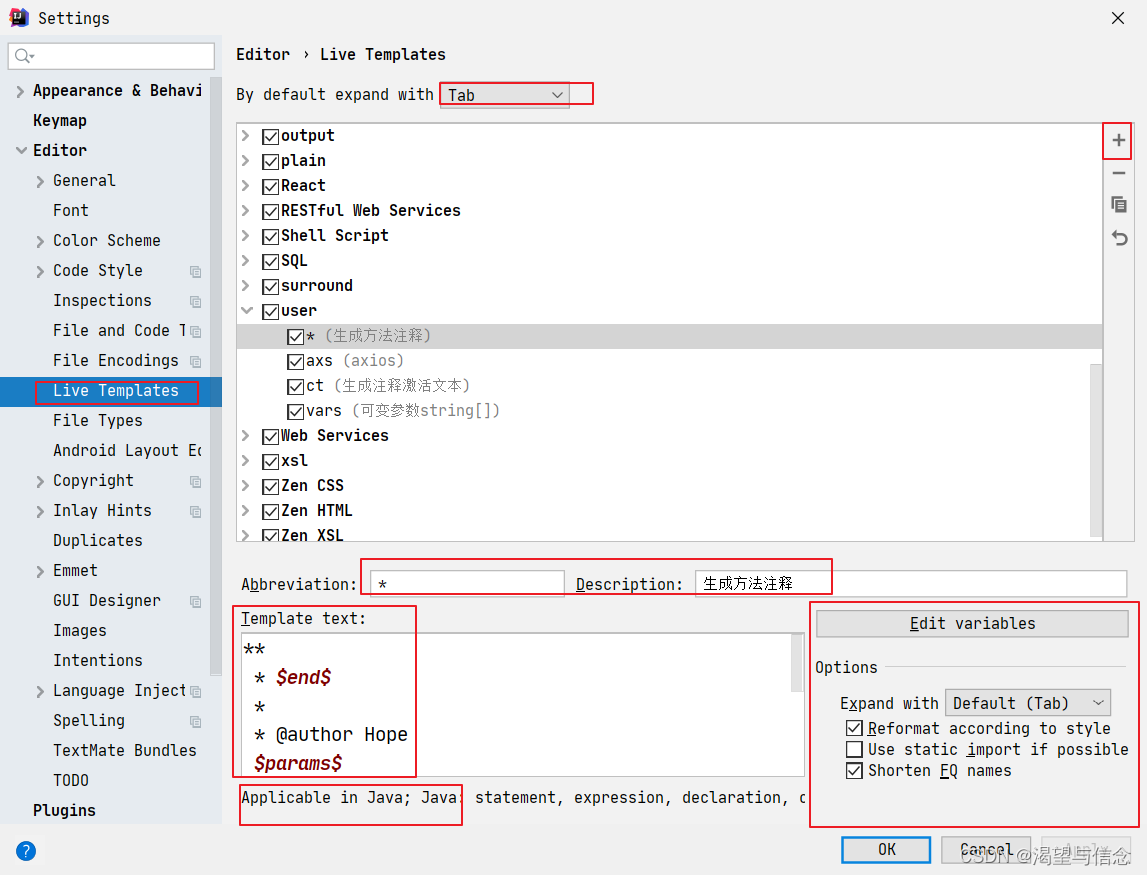Click project-level icon beside Copyright
The height and width of the screenshot is (875, 1147).
(195, 481)
